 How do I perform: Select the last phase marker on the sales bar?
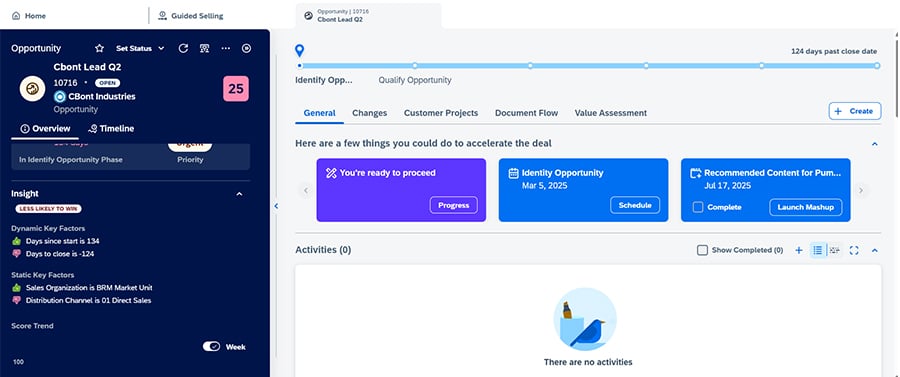877,65
